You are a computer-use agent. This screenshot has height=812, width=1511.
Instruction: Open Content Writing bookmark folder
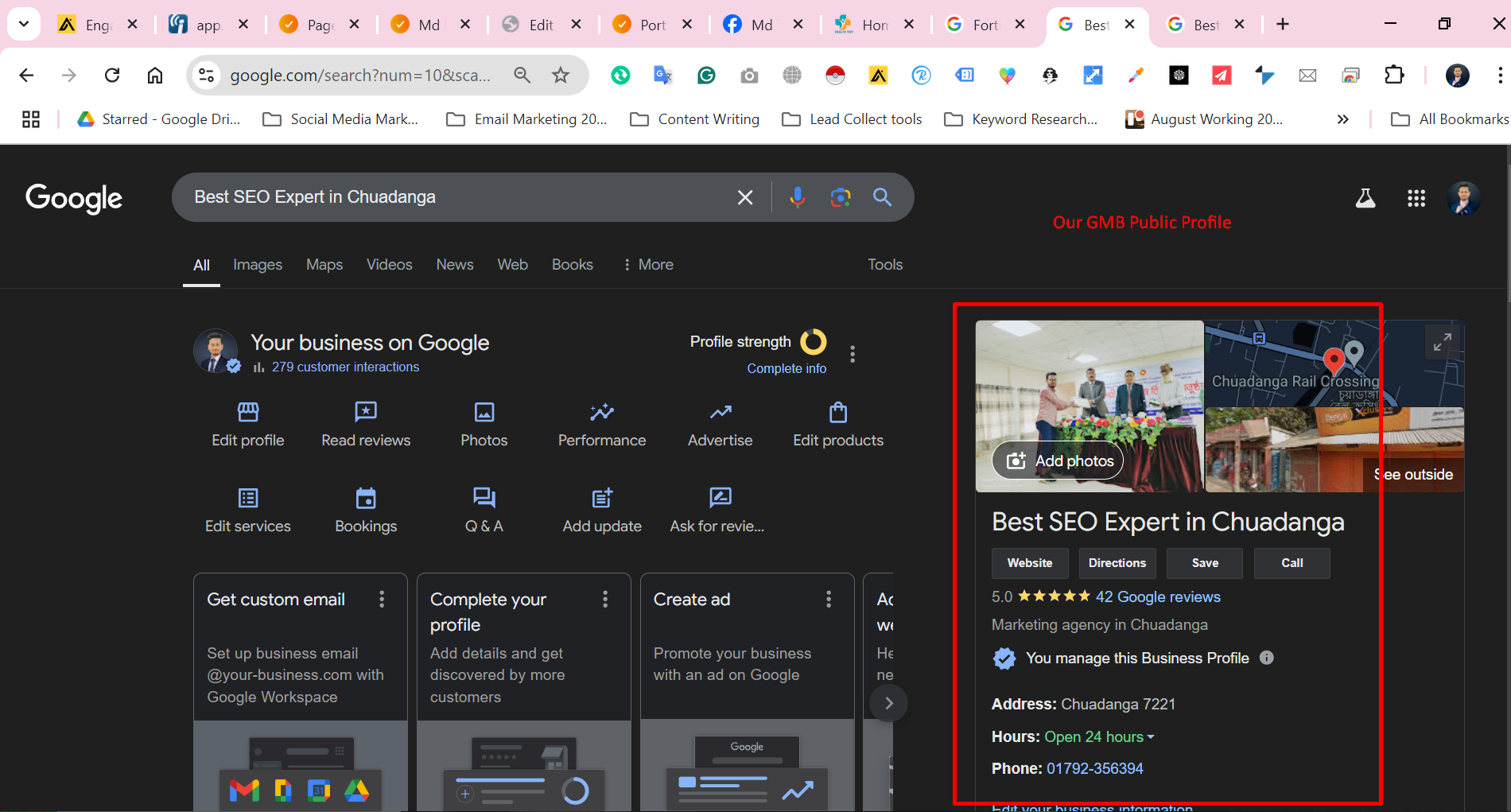695,119
